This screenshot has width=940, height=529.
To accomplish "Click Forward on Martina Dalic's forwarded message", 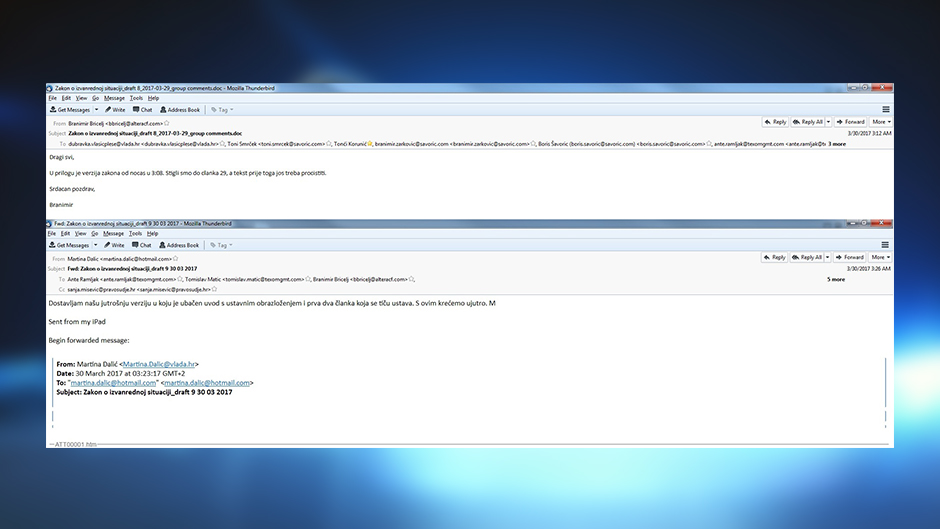I will [850, 257].
